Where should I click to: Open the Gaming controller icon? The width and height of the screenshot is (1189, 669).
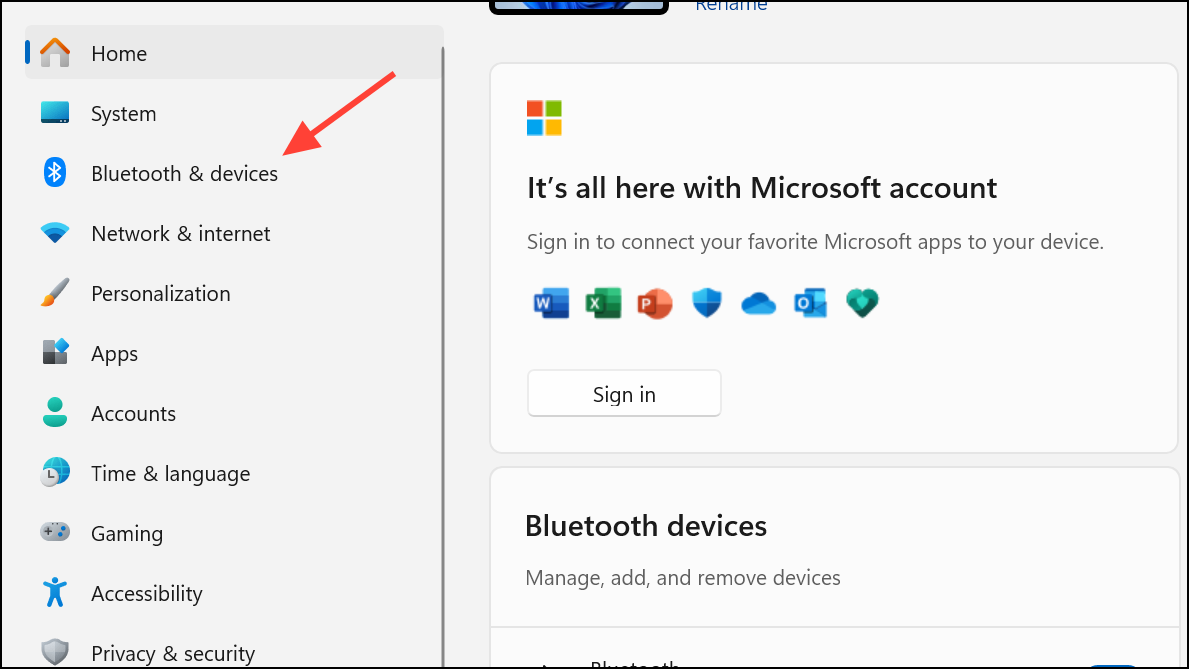[x=55, y=533]
